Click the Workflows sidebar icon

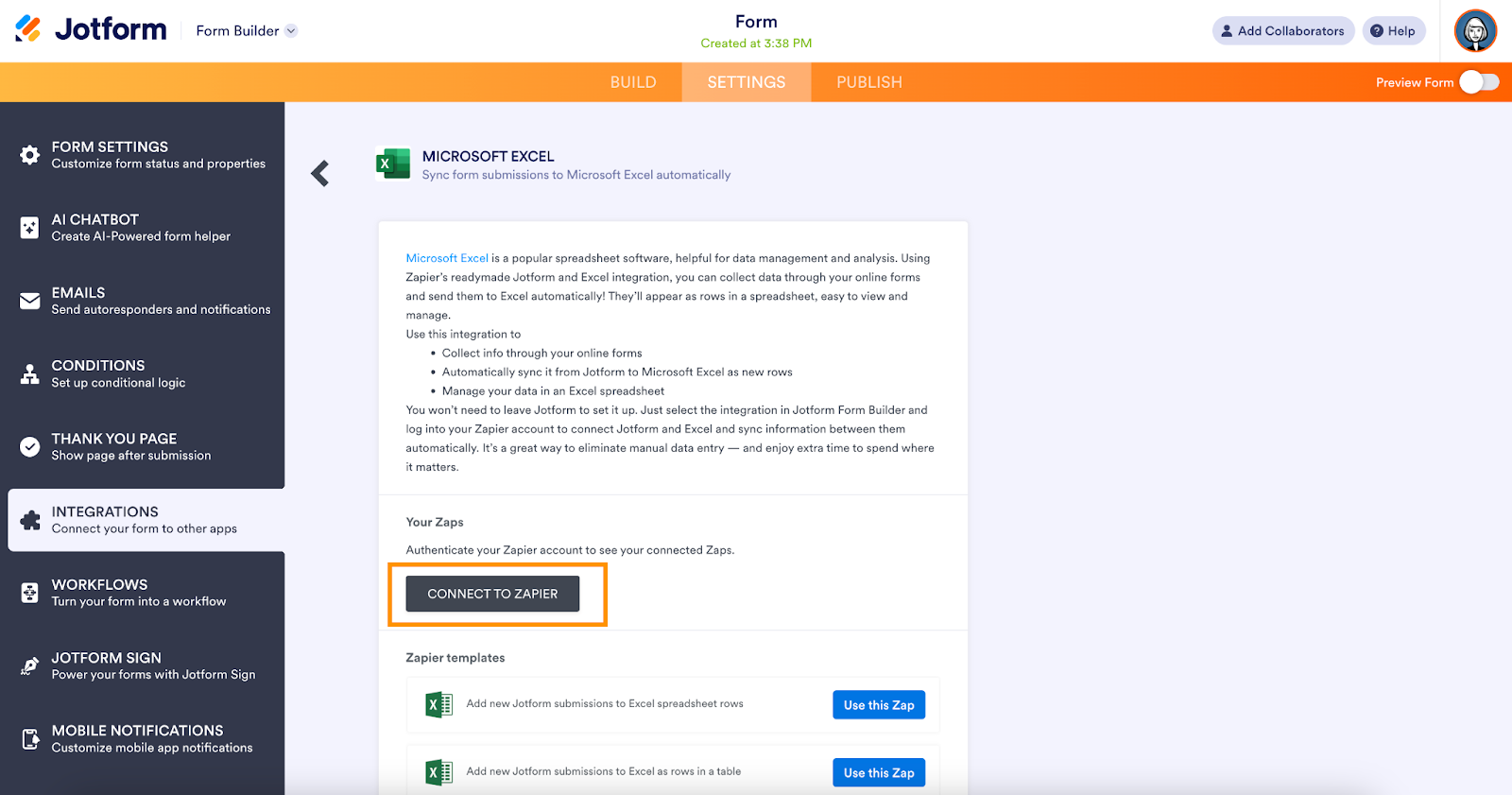30,593
